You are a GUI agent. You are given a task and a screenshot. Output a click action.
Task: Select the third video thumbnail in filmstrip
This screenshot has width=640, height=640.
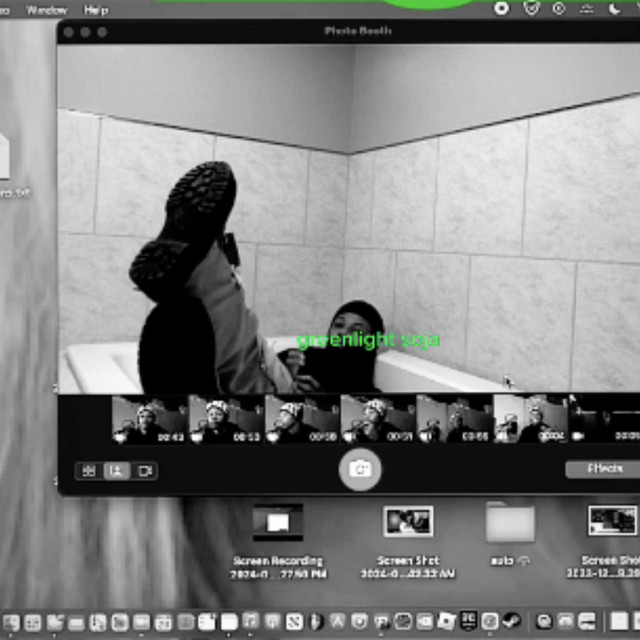tap(301, 419)
